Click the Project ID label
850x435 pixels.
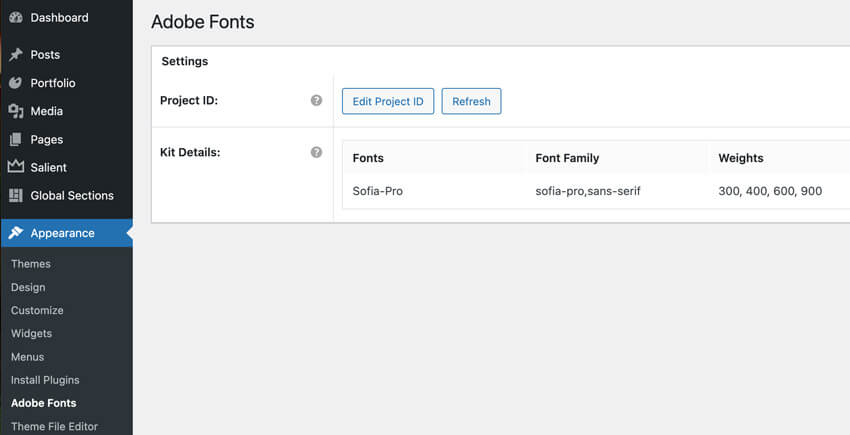[189, 100]
